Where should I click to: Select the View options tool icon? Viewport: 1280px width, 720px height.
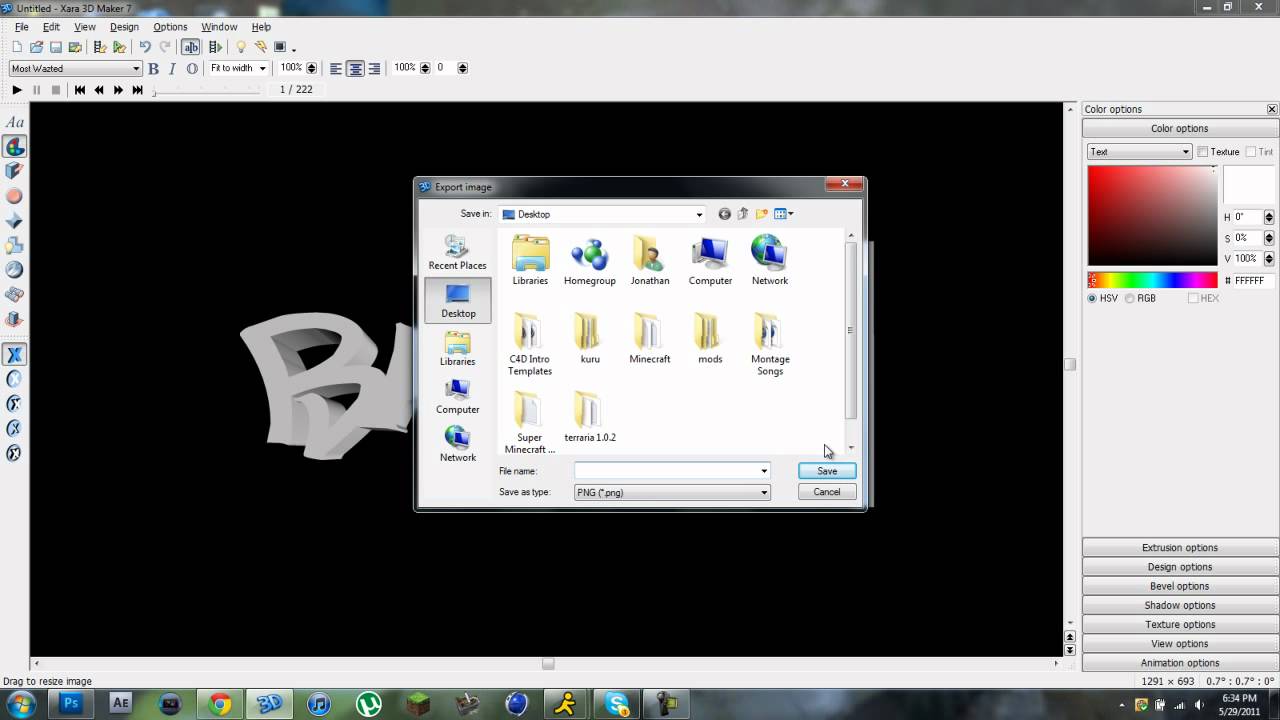click(x=14, y=295)
